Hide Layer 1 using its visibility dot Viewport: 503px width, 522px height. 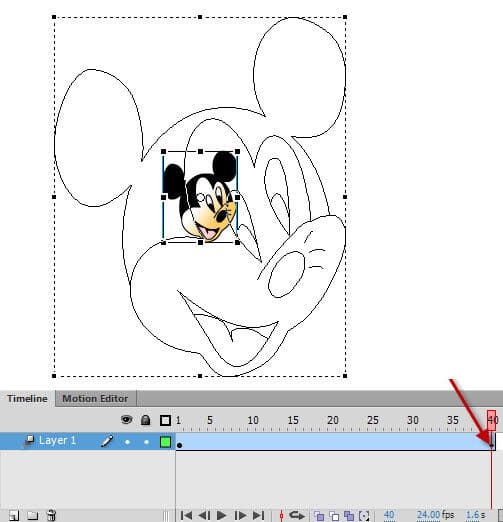tap(127, 442)
